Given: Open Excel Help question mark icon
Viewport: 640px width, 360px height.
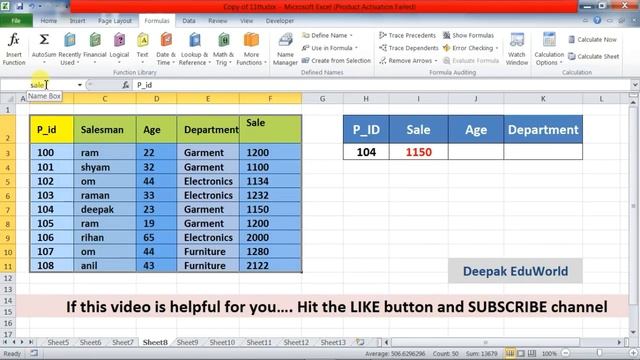Looking at the screenshot, I should [597, 20].
